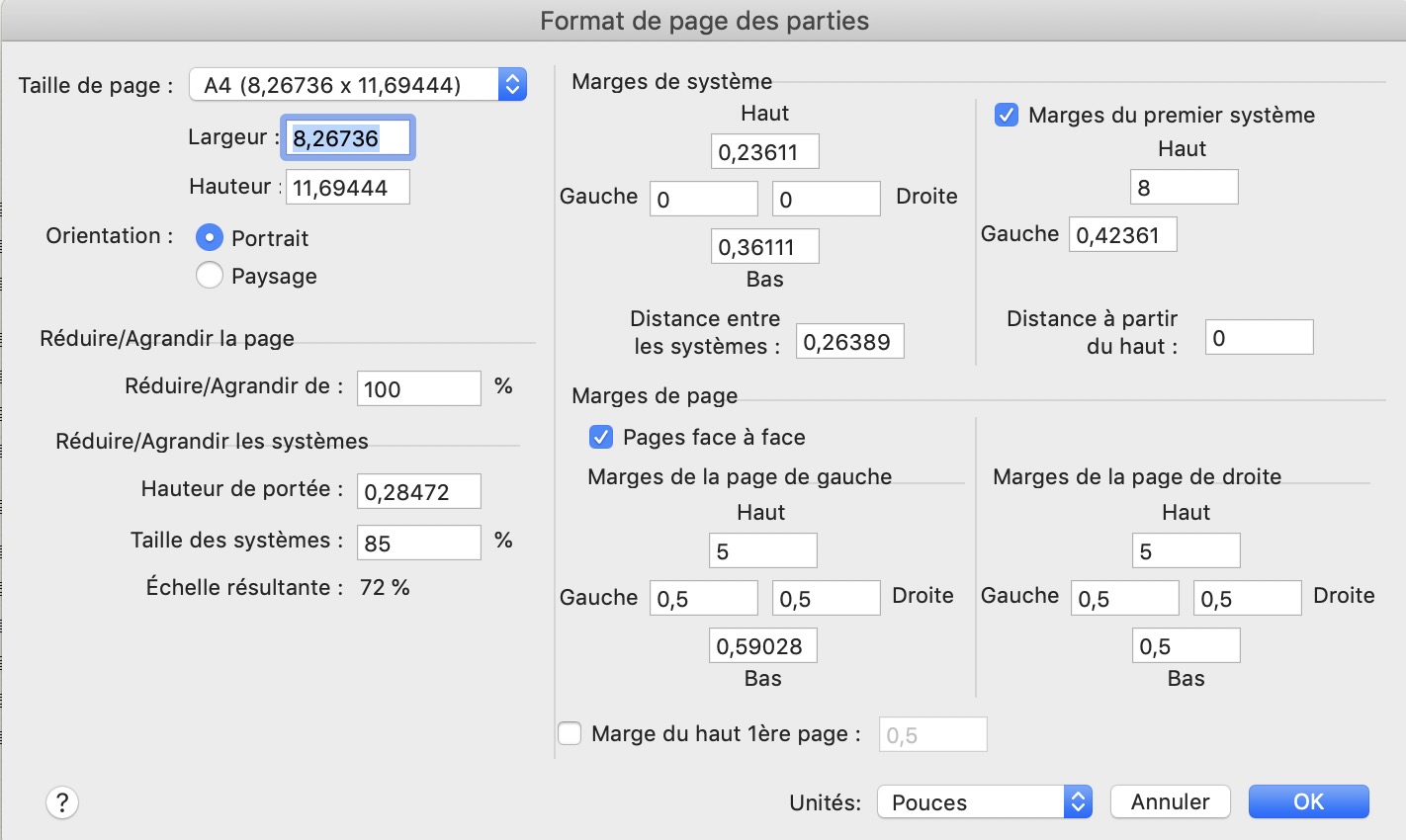Edit the Taille des systèmes field

pyautogui.click(x=418, y=544)
